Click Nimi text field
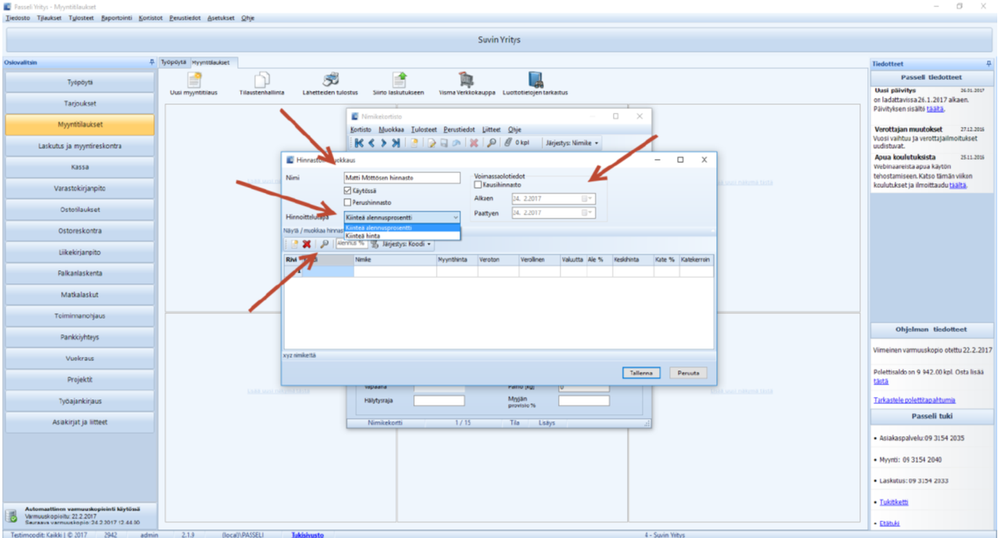Image resolution: width=998 pixels, height=538 pixels. point(402,178)
